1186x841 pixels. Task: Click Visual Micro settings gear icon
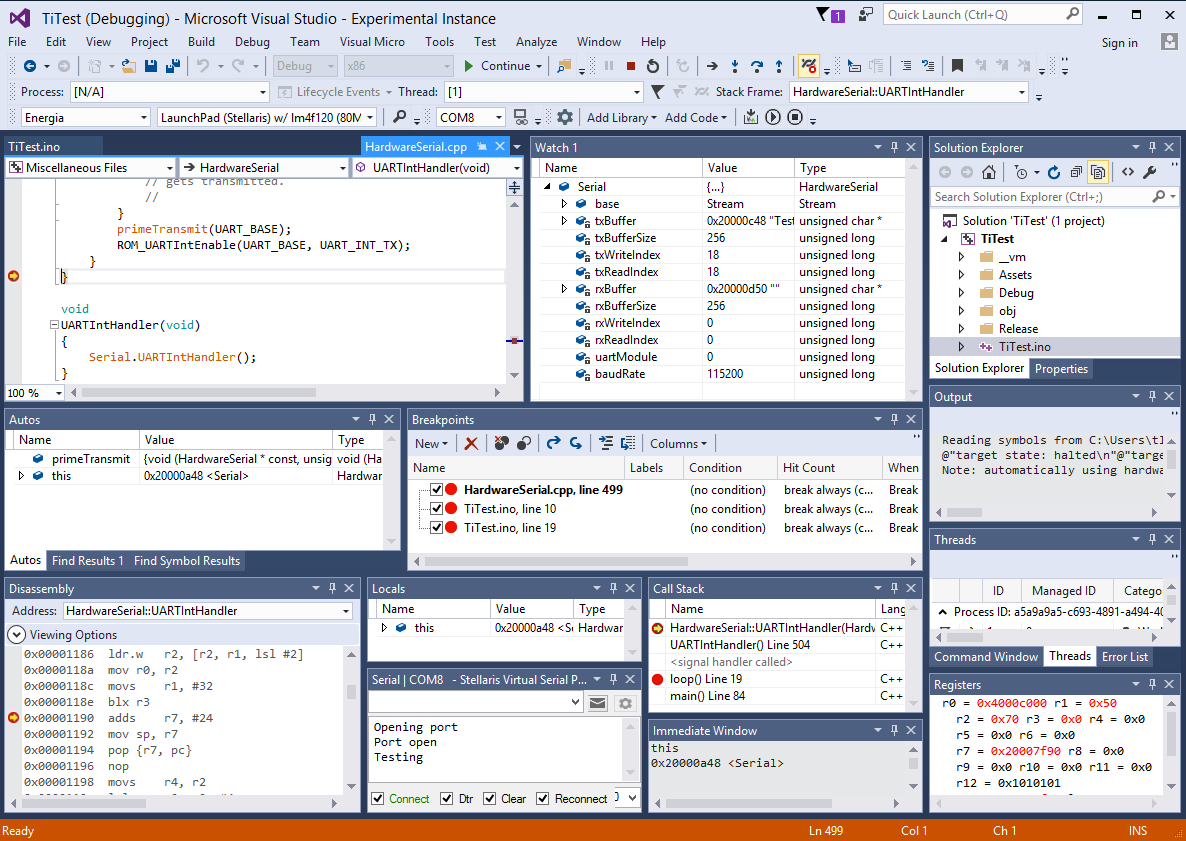click(564, 117)
